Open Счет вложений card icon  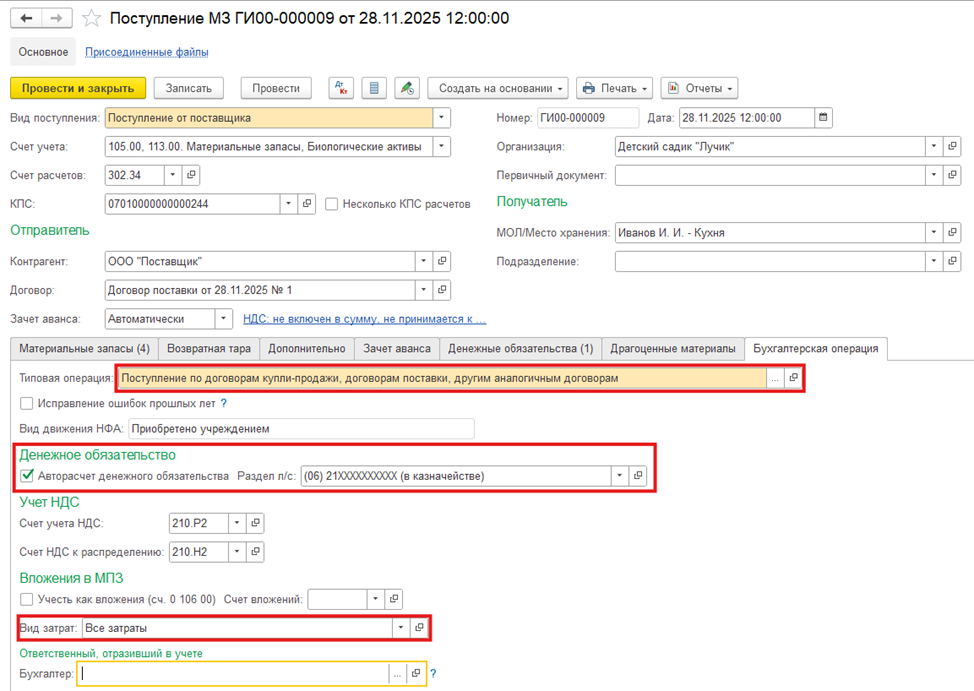[394, 599]
